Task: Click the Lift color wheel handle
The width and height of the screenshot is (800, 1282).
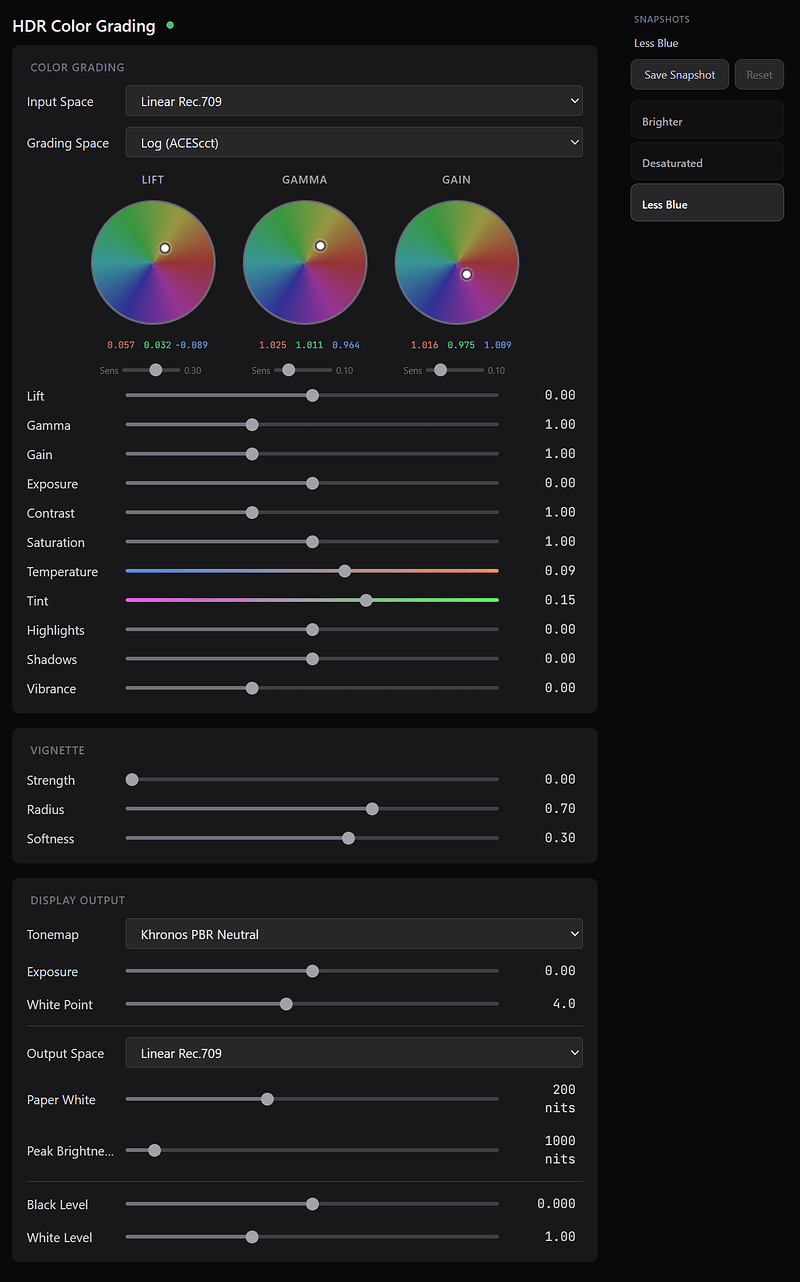Action: click(x=165, y=248)
